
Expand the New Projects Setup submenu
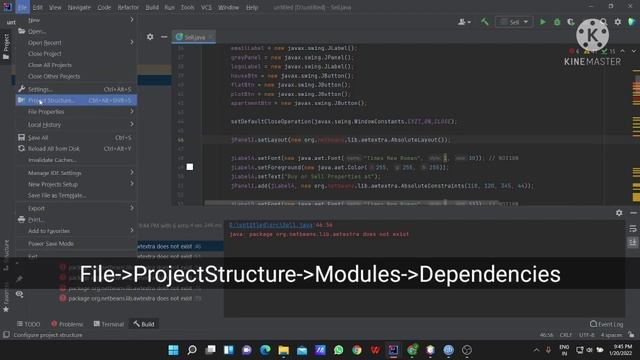pos(76,184)
